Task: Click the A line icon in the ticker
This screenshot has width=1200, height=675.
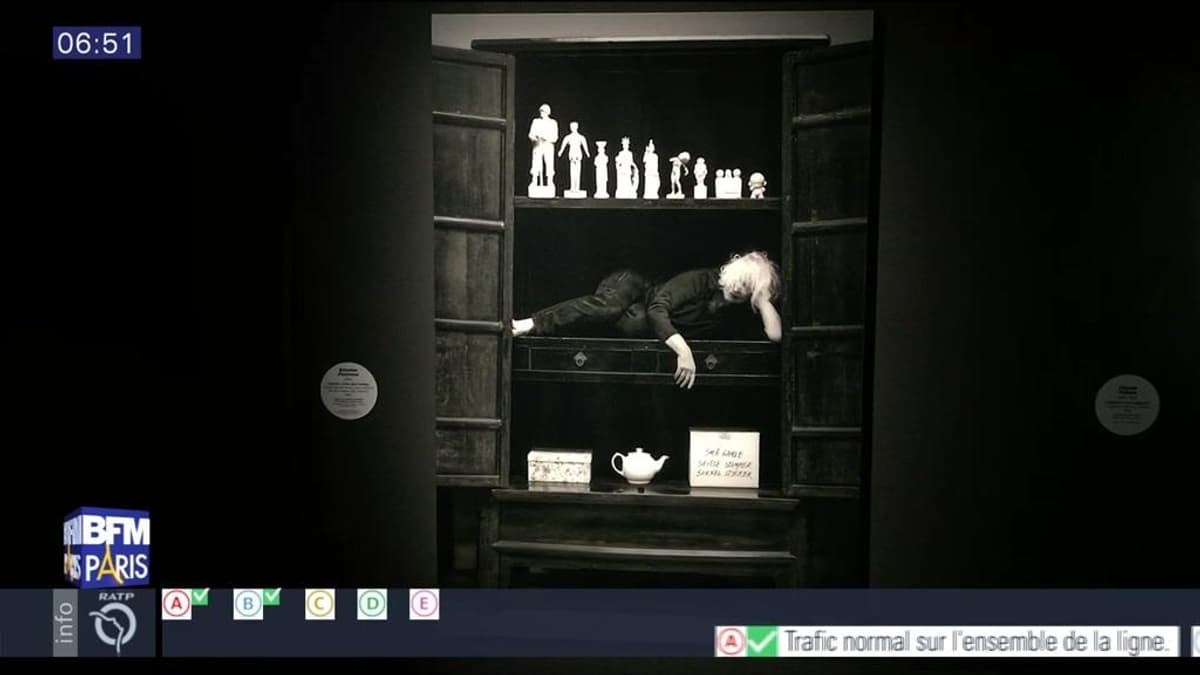Action: click(731, 641)
